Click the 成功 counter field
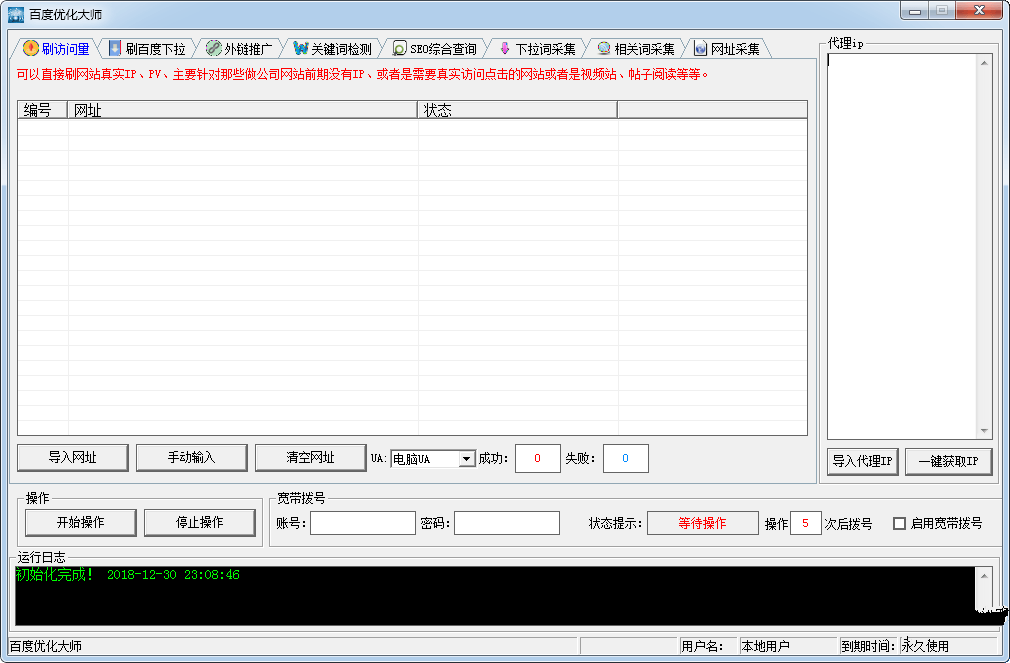The image size is (1010, 663). tap(538, 458)
